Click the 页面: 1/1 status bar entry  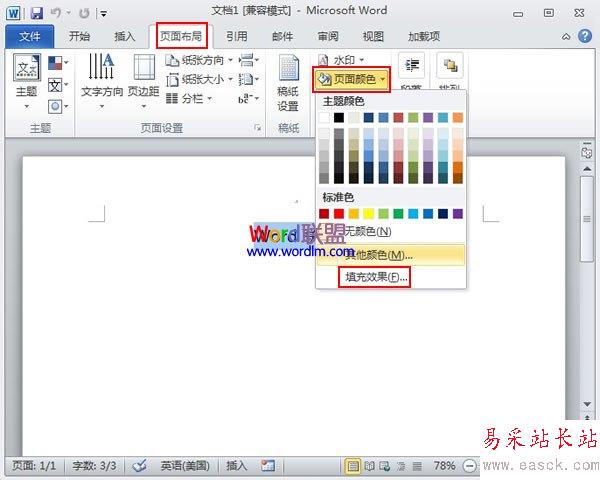point(34,465)
